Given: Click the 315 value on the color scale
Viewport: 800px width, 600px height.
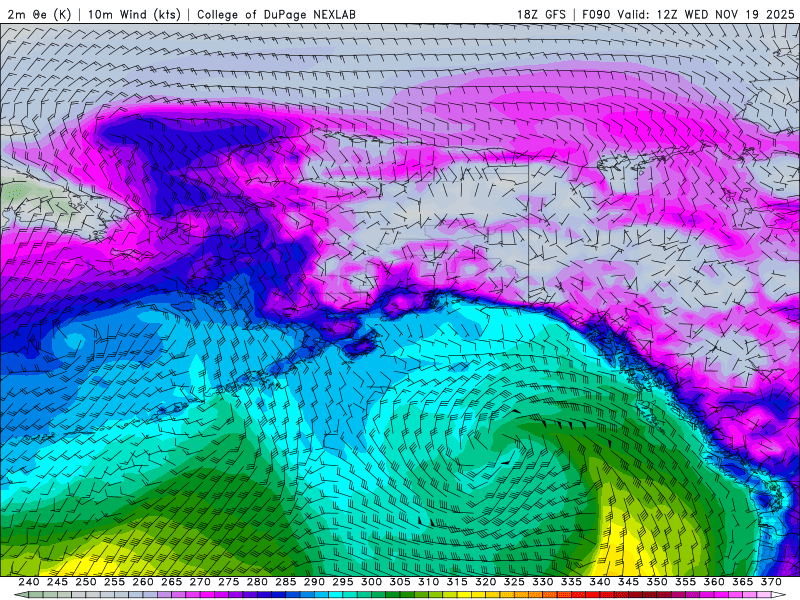Looking at the screenshot, I should [457, 582].
